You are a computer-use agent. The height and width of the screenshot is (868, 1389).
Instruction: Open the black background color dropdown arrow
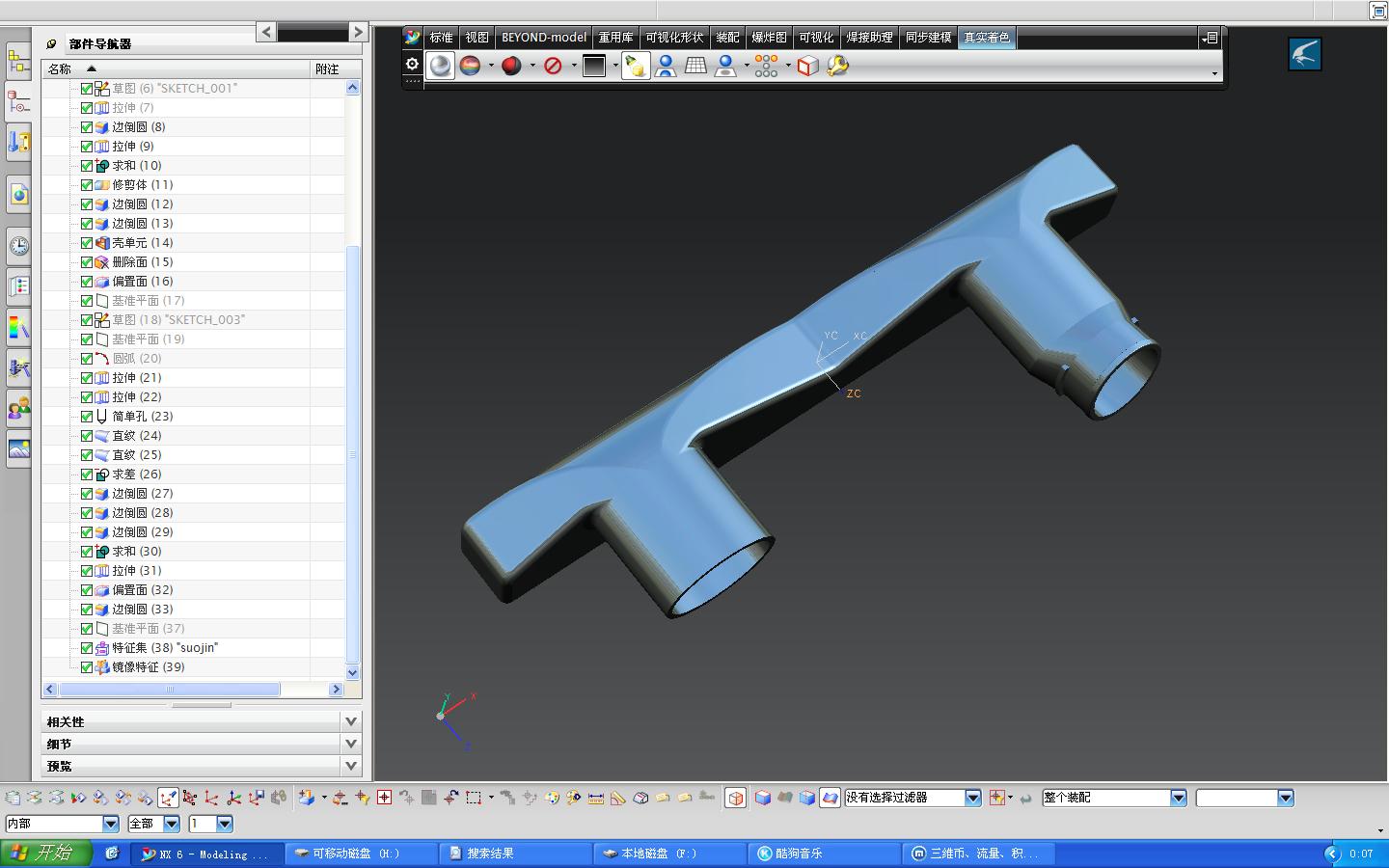pos(615,66)
